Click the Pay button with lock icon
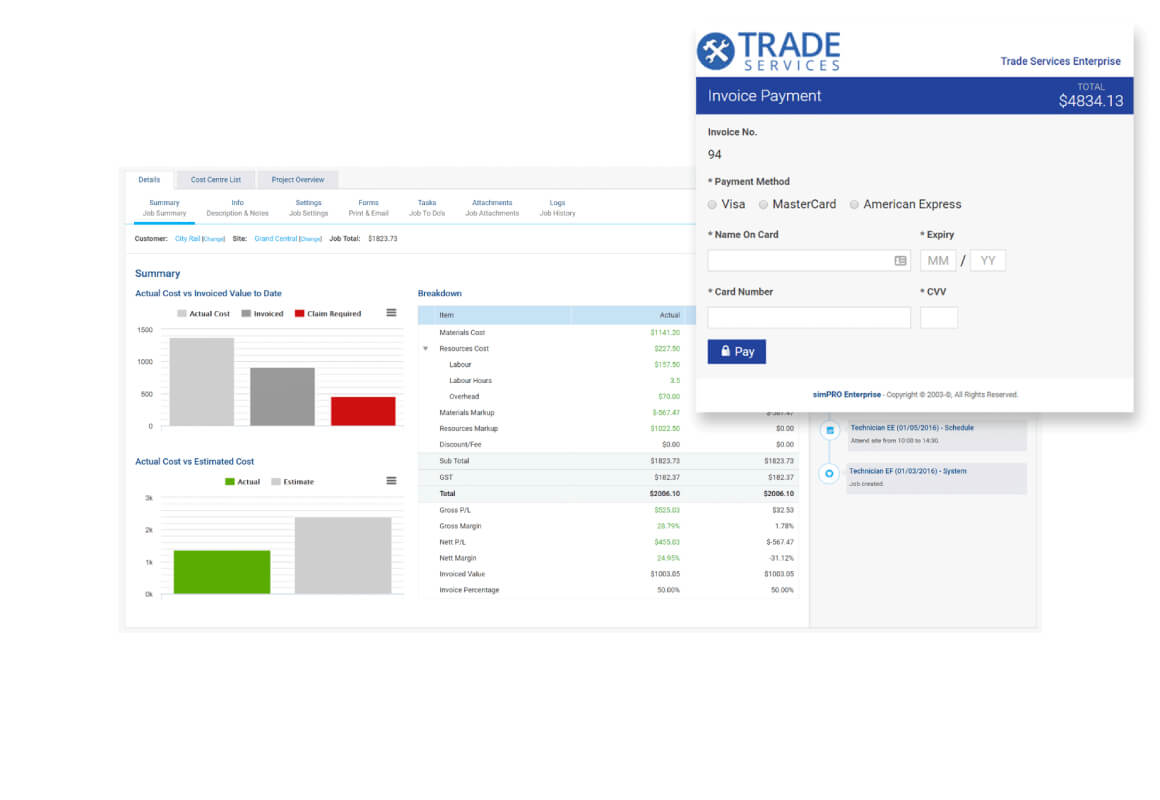Viewport: 1160px width, 800px height. (x=737, y=352)
